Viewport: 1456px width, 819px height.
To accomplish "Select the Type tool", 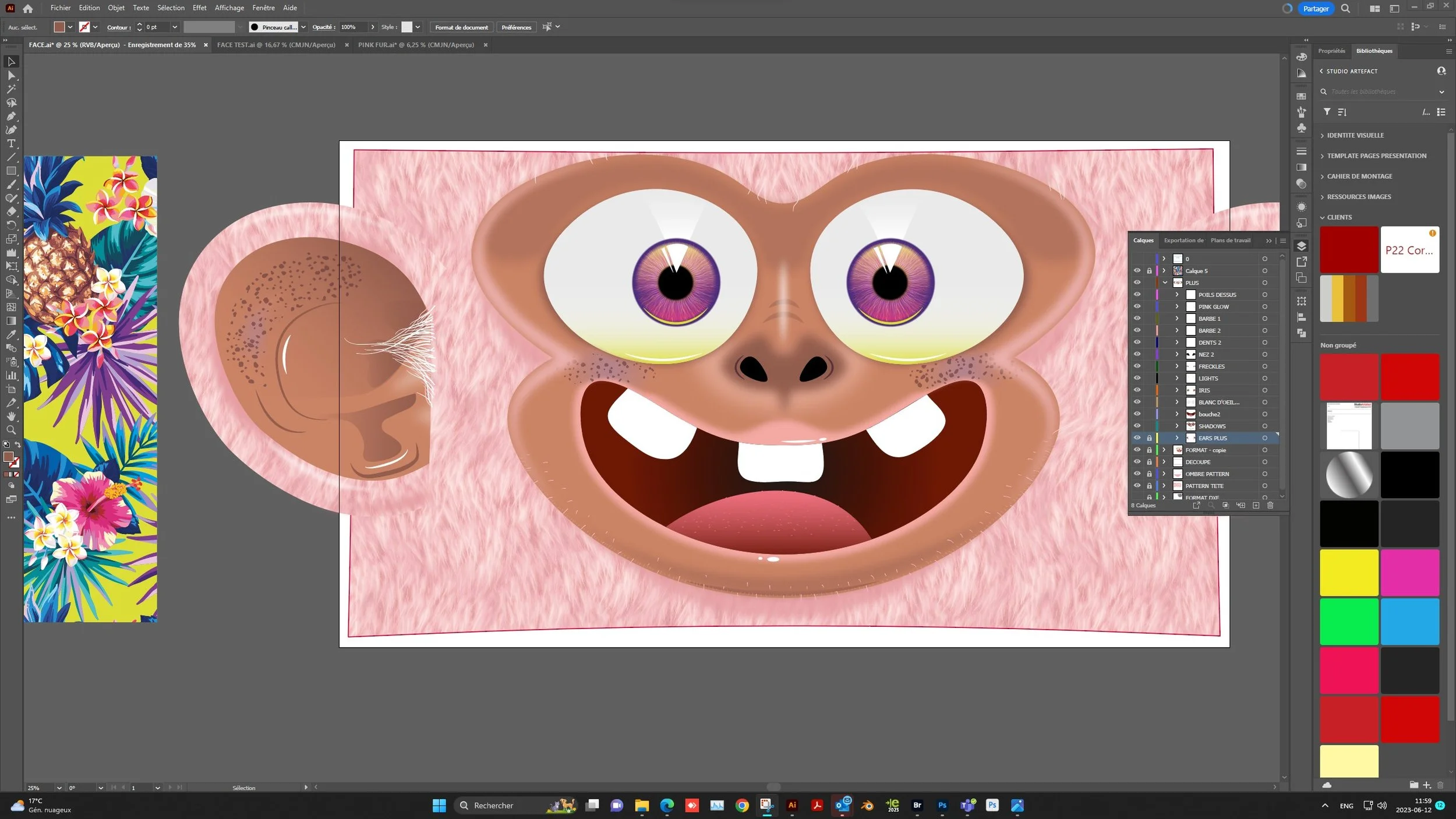I will click(11, 143).
